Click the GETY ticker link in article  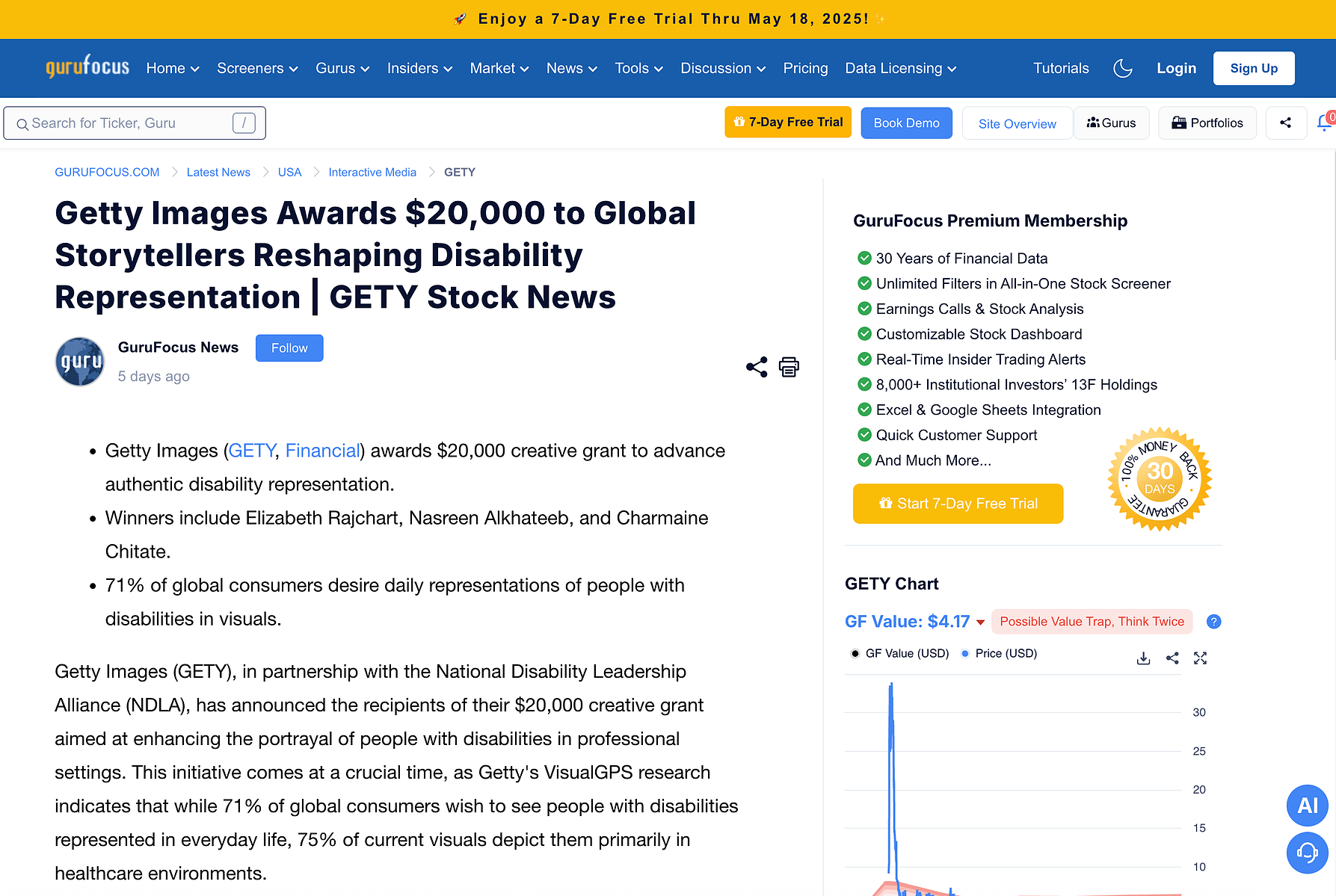251,451
